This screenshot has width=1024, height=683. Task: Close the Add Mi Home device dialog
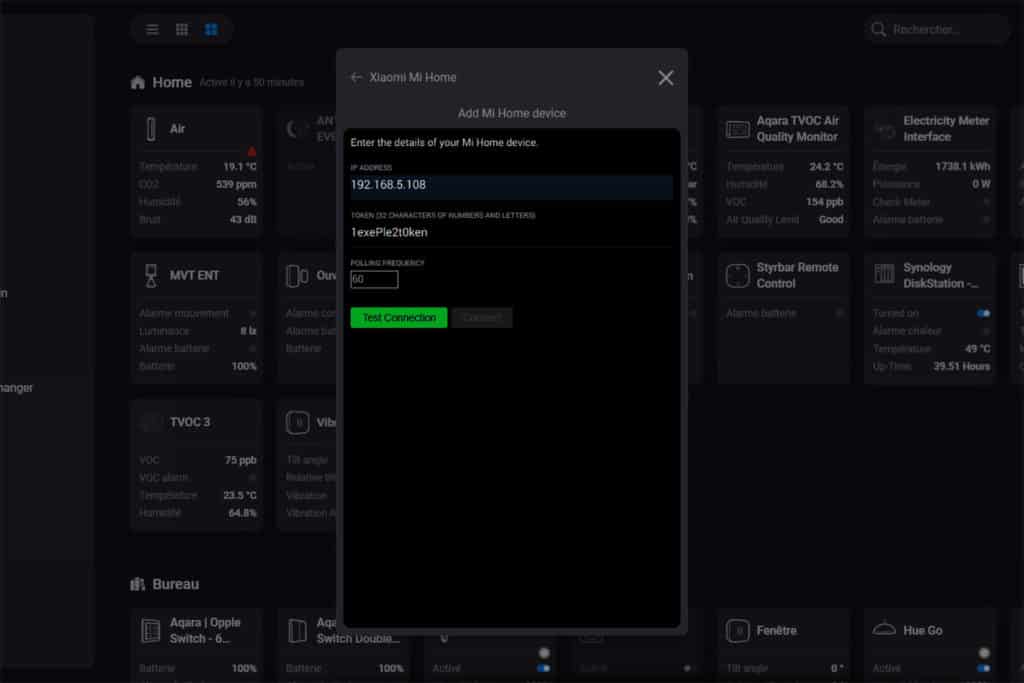pyautogui.click(x=665, y=78)
